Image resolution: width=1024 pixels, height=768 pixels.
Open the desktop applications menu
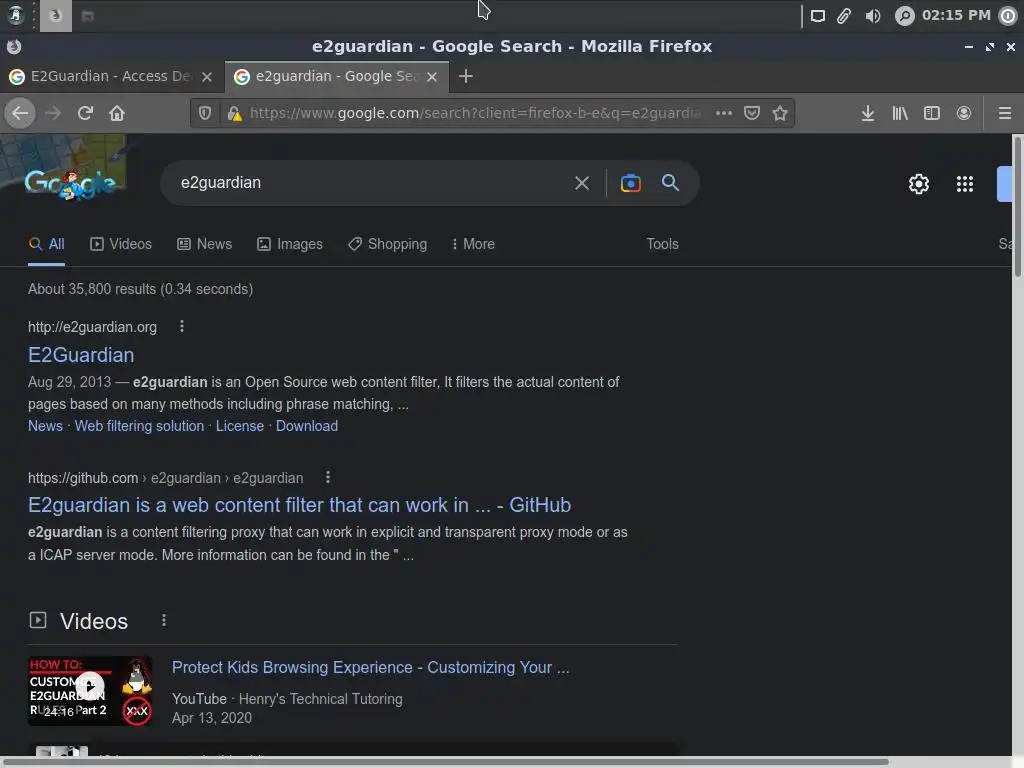coord(16,15)
